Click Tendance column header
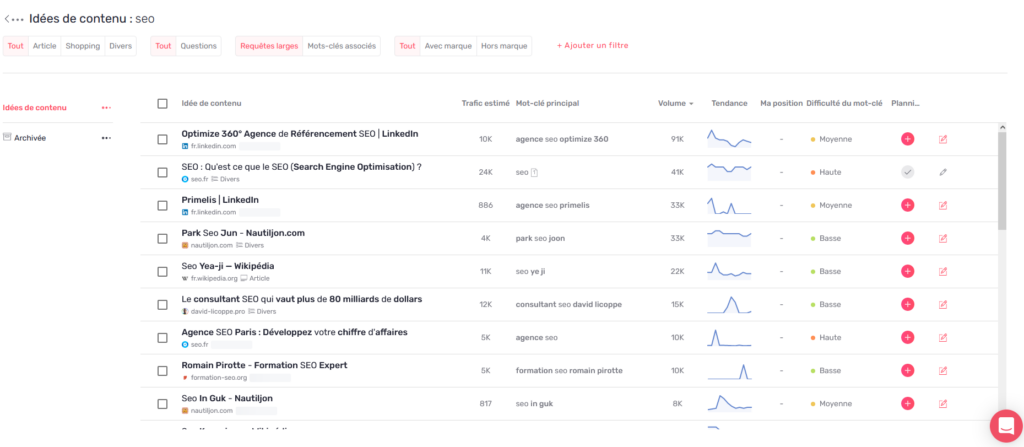The height and width of the screenshot is (447, 1024). point(729,103)
